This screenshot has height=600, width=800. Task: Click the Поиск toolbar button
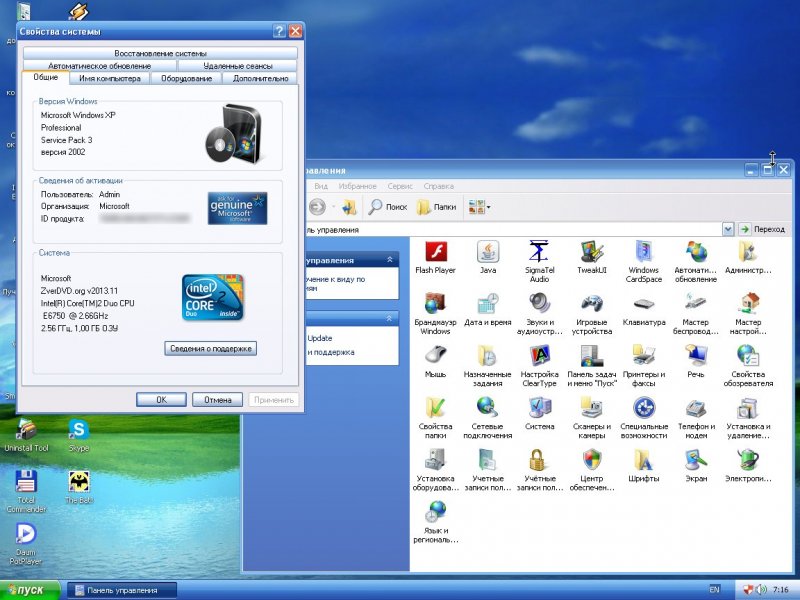point(388,207)
